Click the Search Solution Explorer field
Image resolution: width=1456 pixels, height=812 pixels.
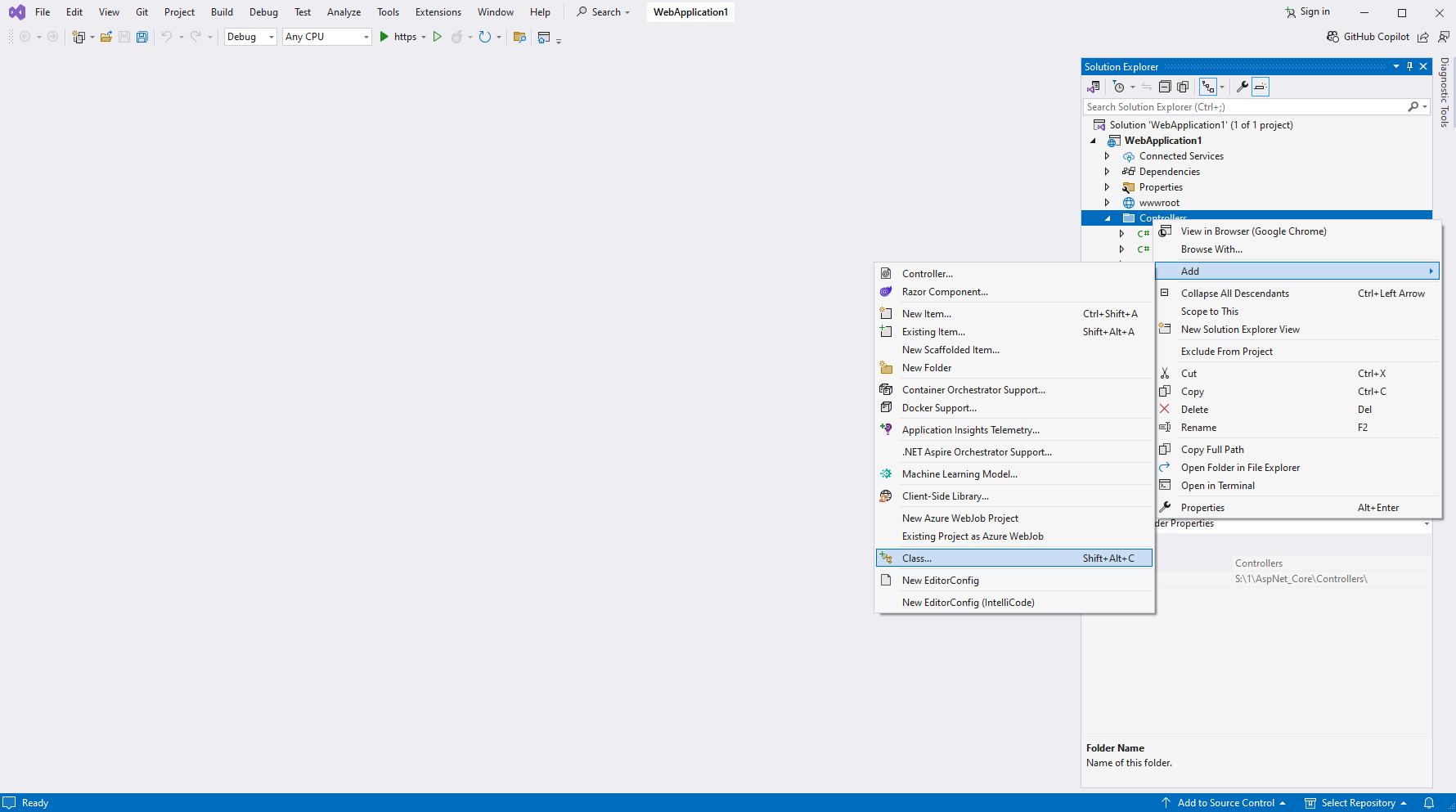[x=1243, y=107]
